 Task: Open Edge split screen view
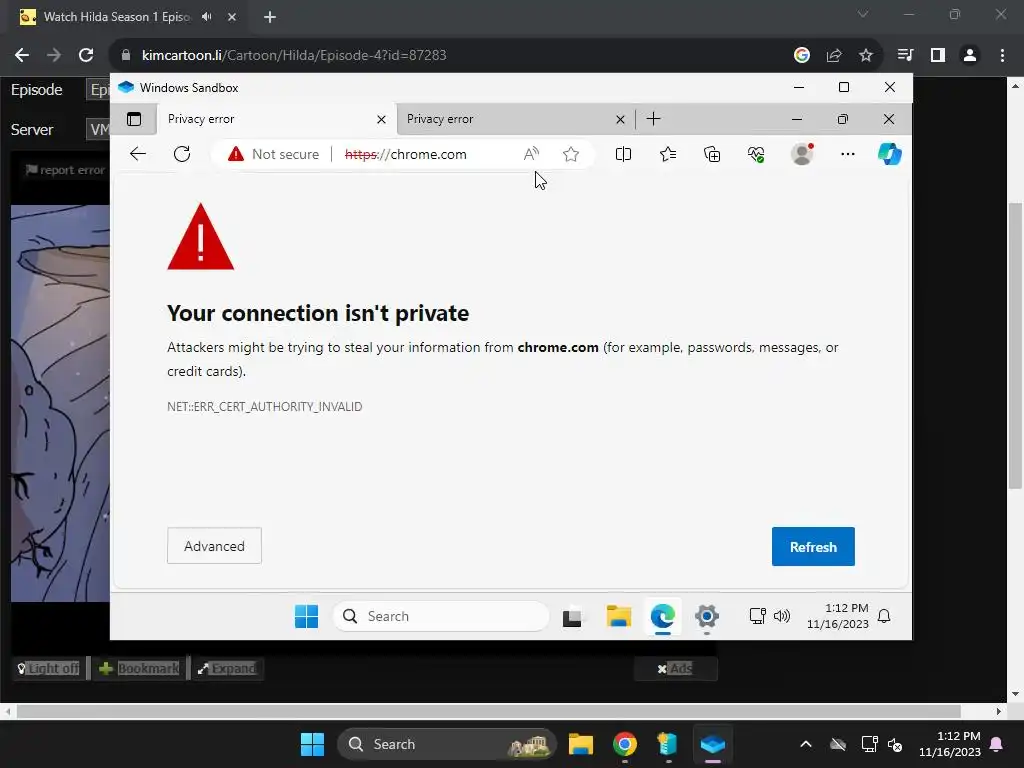(x=623, y=154)
